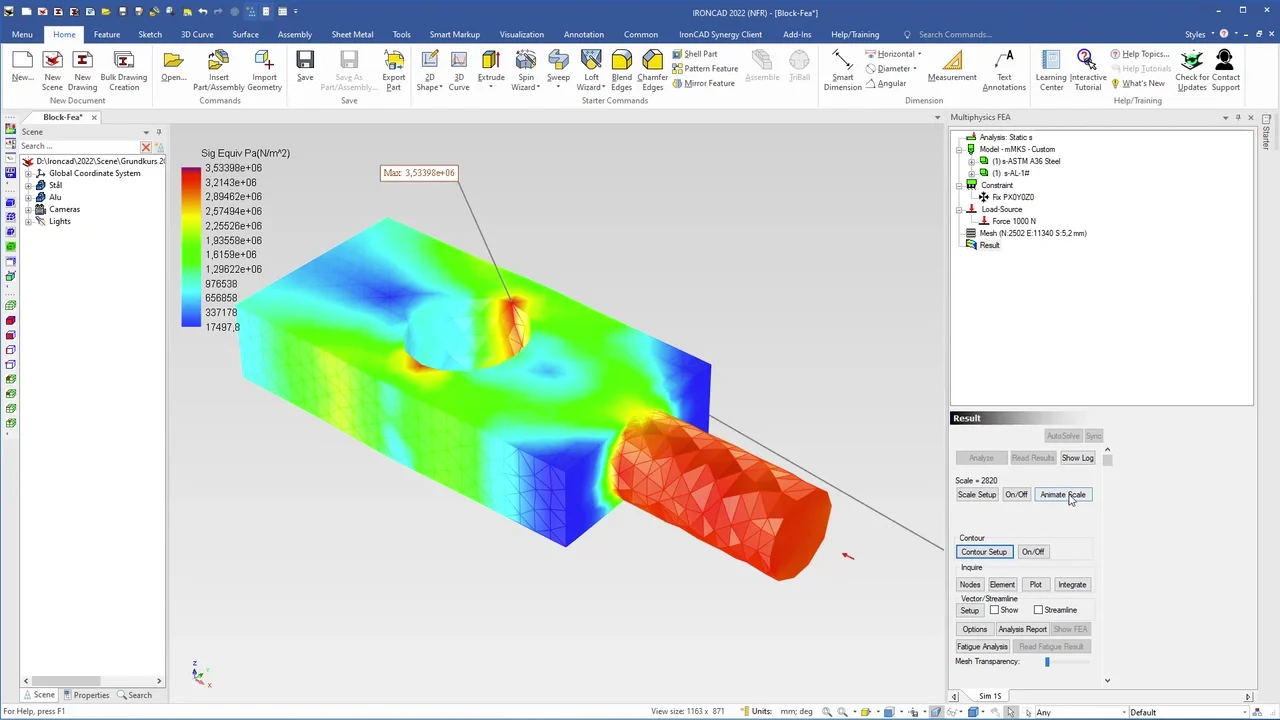This screenshot has height=720, width=1280.
Task: Expand the Stål part node
Action: tap(28, 186)
